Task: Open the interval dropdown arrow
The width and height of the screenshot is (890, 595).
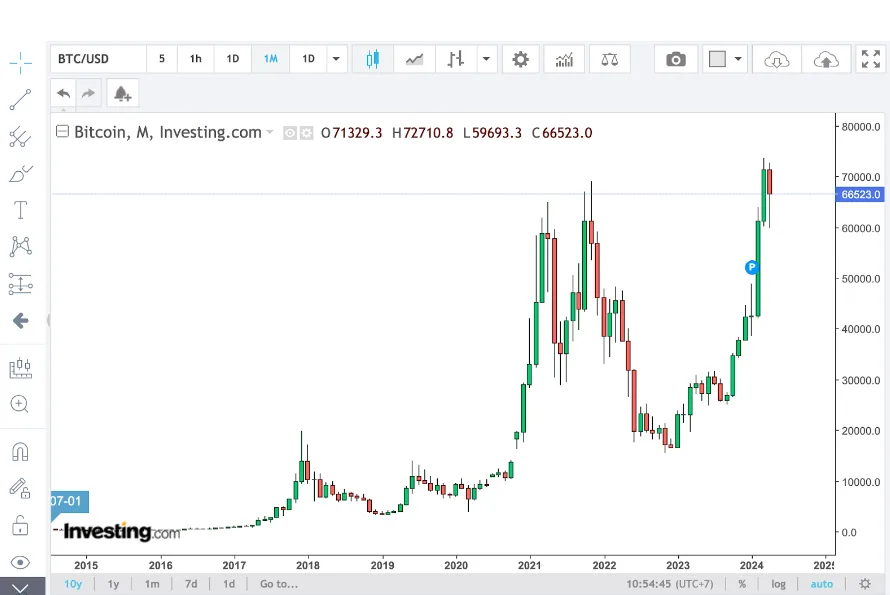Action: point(336,58)
